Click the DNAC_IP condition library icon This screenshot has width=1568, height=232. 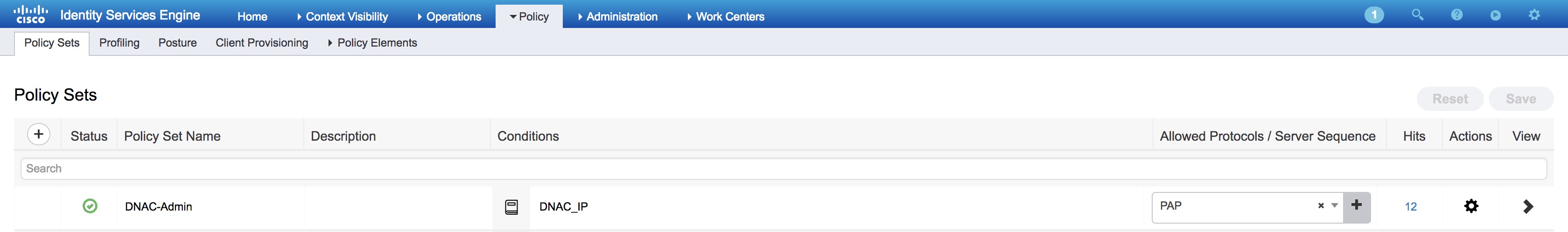(512, 207)
